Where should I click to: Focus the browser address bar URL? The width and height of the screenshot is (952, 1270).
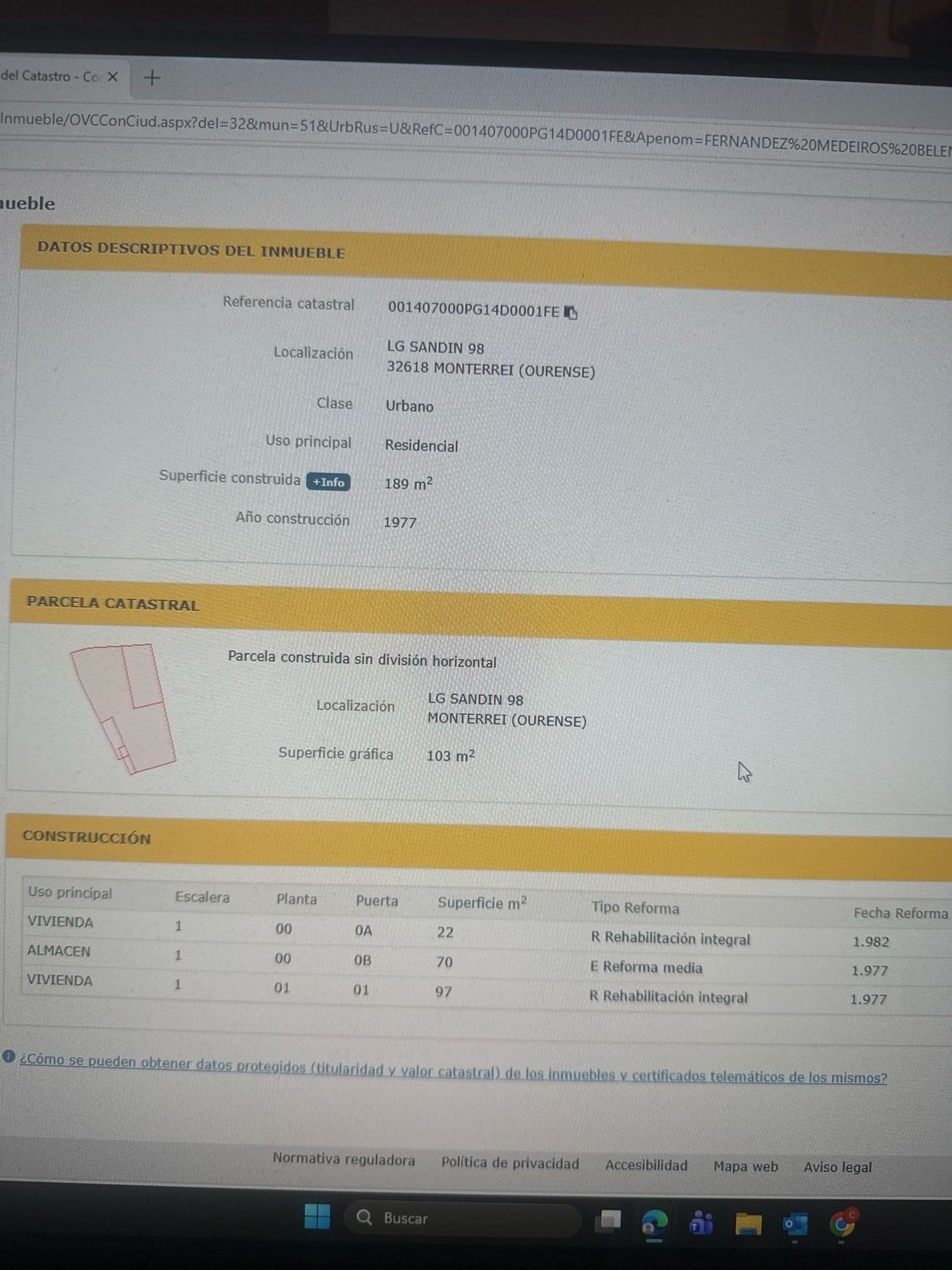(476, 135)
